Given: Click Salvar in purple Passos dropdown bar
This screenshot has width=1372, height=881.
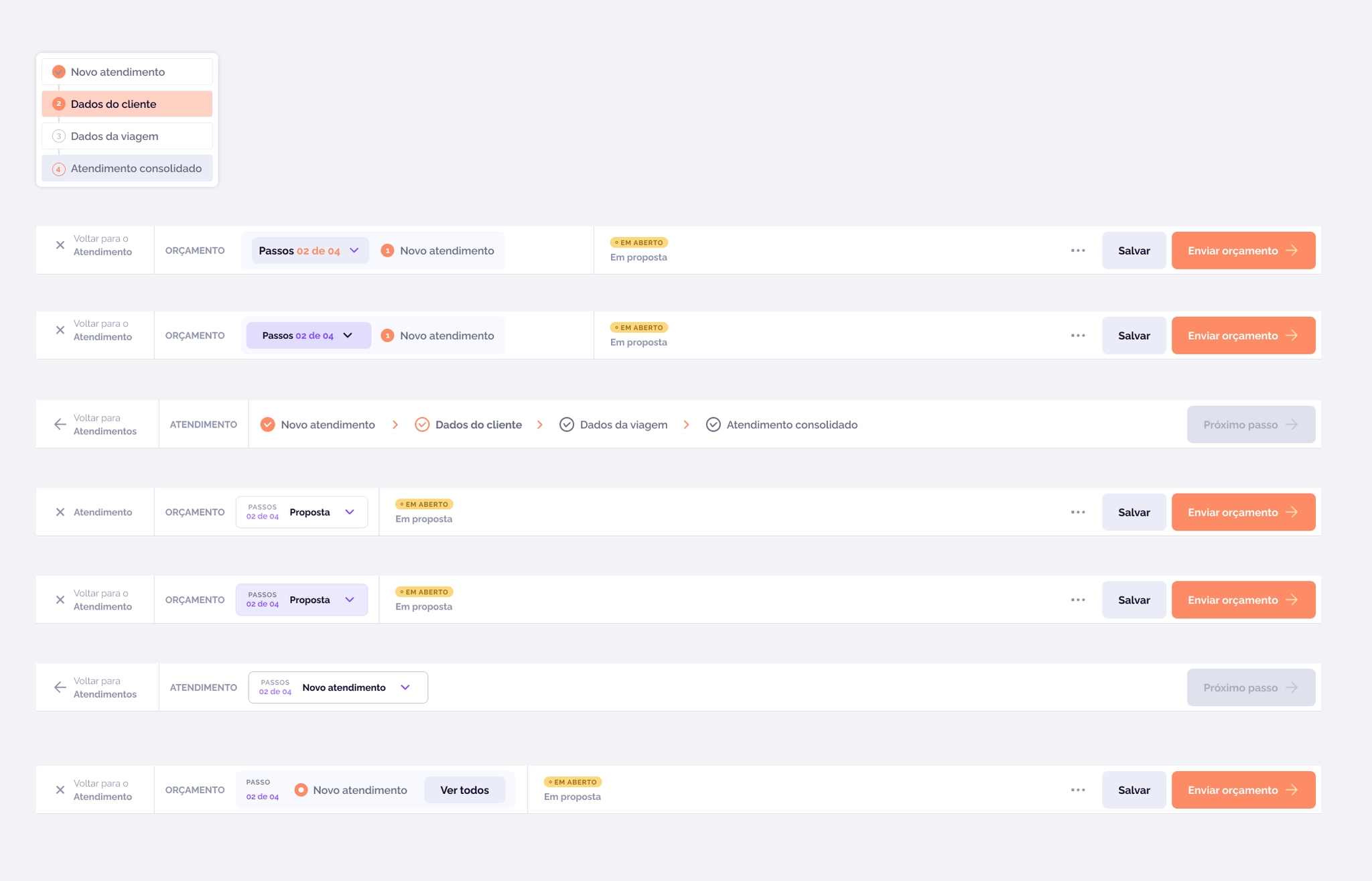Looking at the screenshot, I should 1134,336.
